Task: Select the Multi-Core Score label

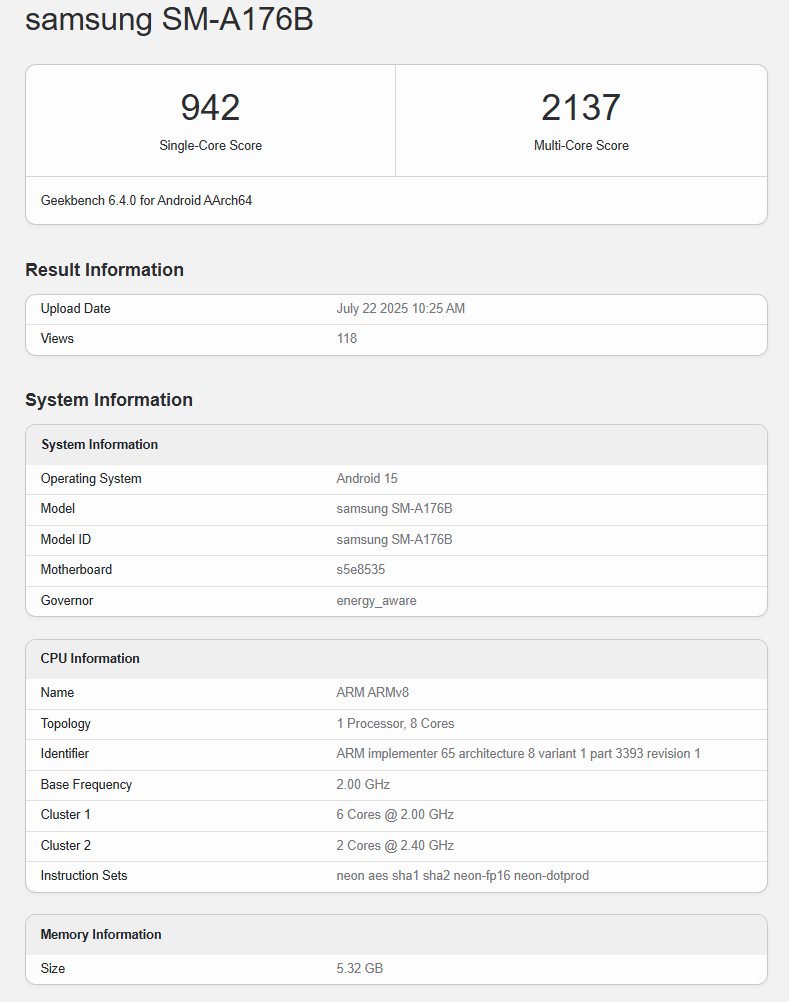Action: pos(581,146)
